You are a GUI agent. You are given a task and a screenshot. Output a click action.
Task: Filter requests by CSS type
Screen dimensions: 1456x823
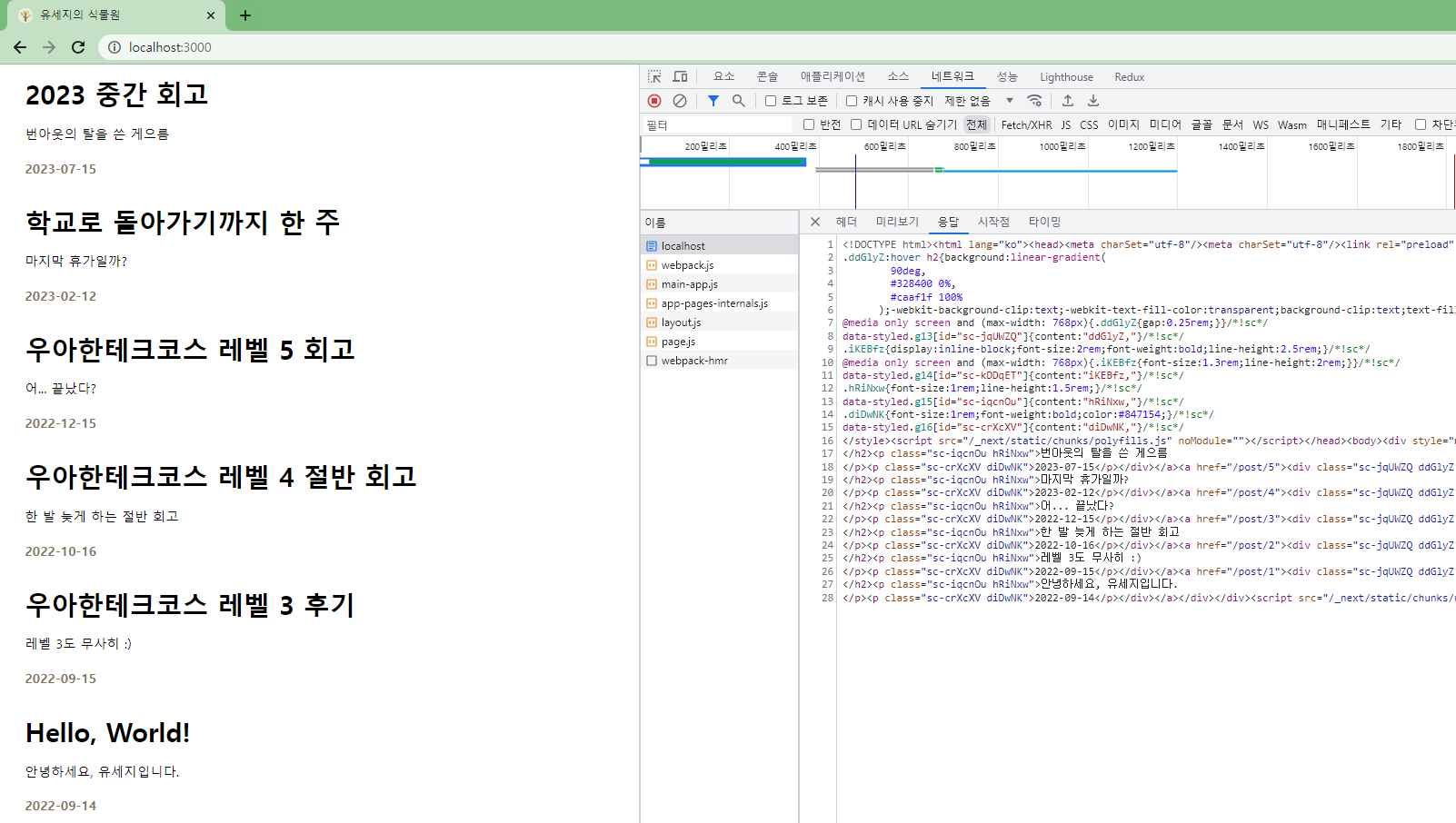(x=1089, y=124)
